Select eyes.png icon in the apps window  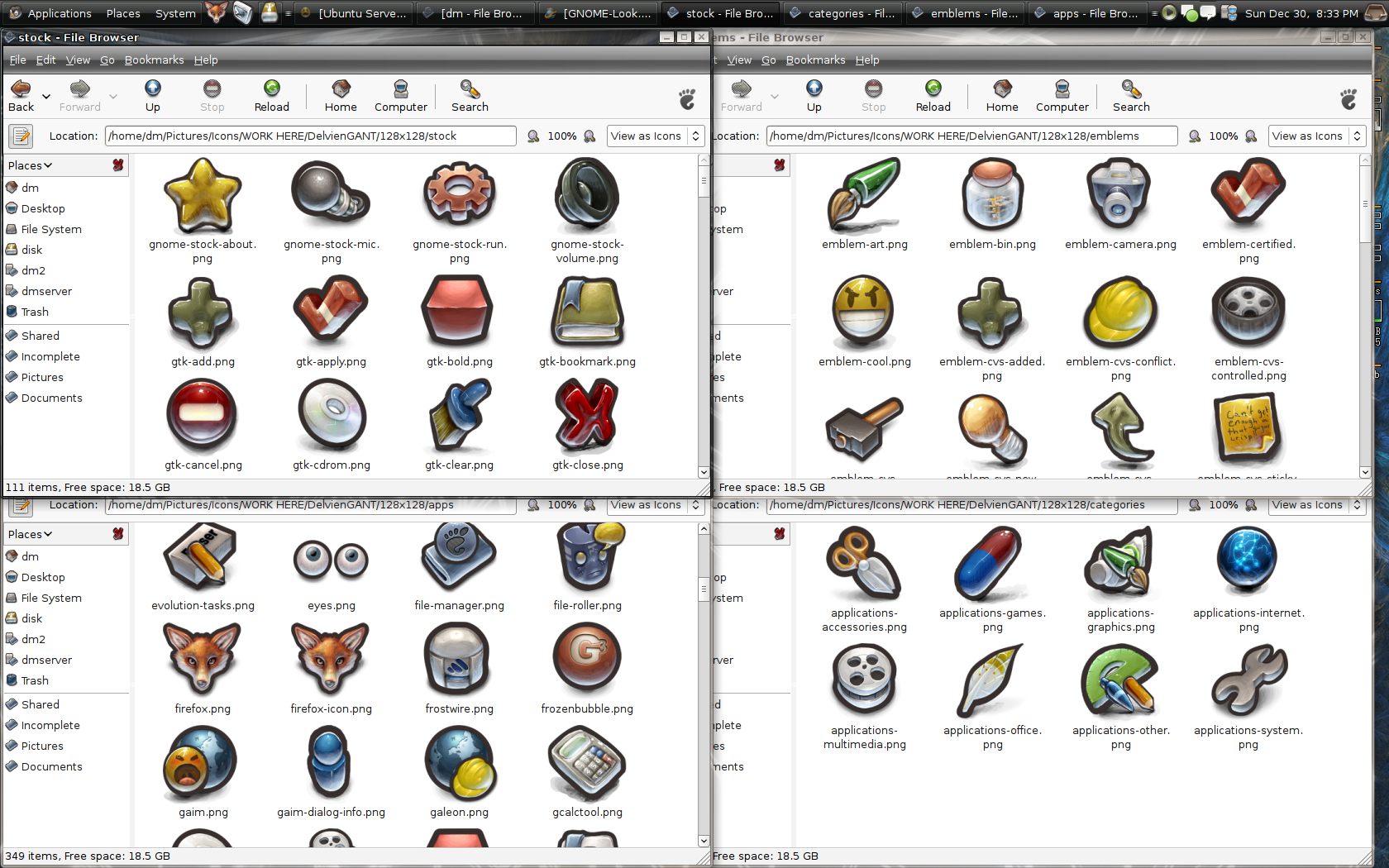coord(331,560)
